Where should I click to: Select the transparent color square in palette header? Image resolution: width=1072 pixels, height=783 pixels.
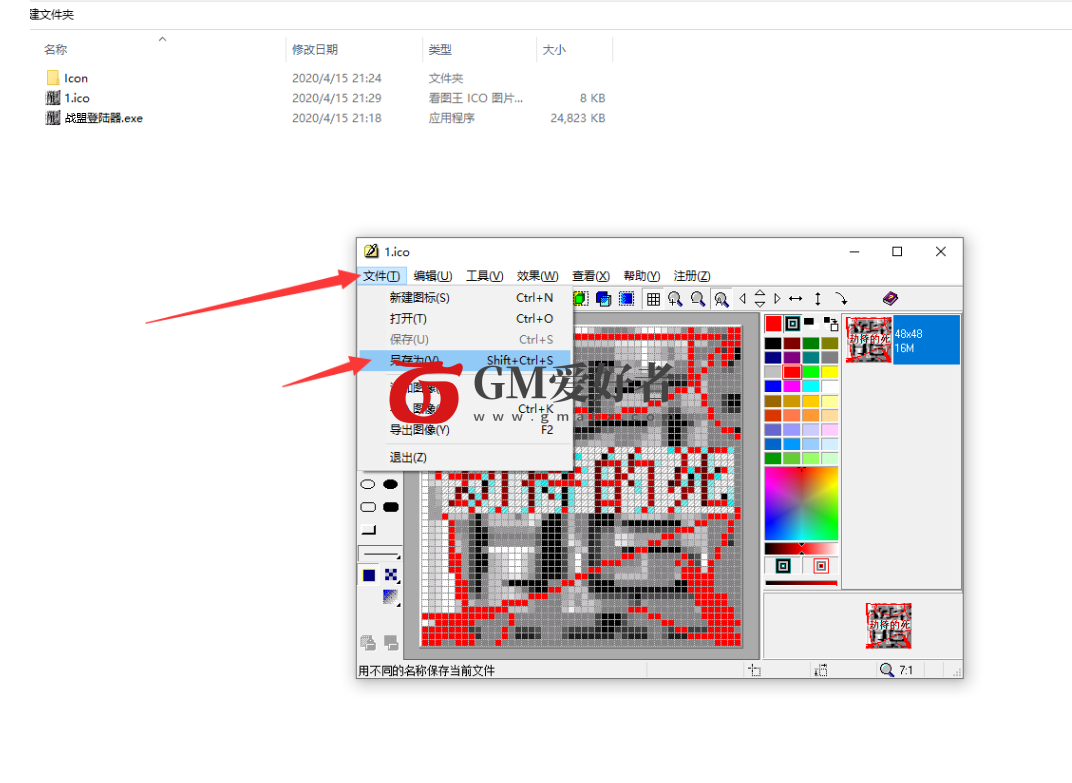792,323
